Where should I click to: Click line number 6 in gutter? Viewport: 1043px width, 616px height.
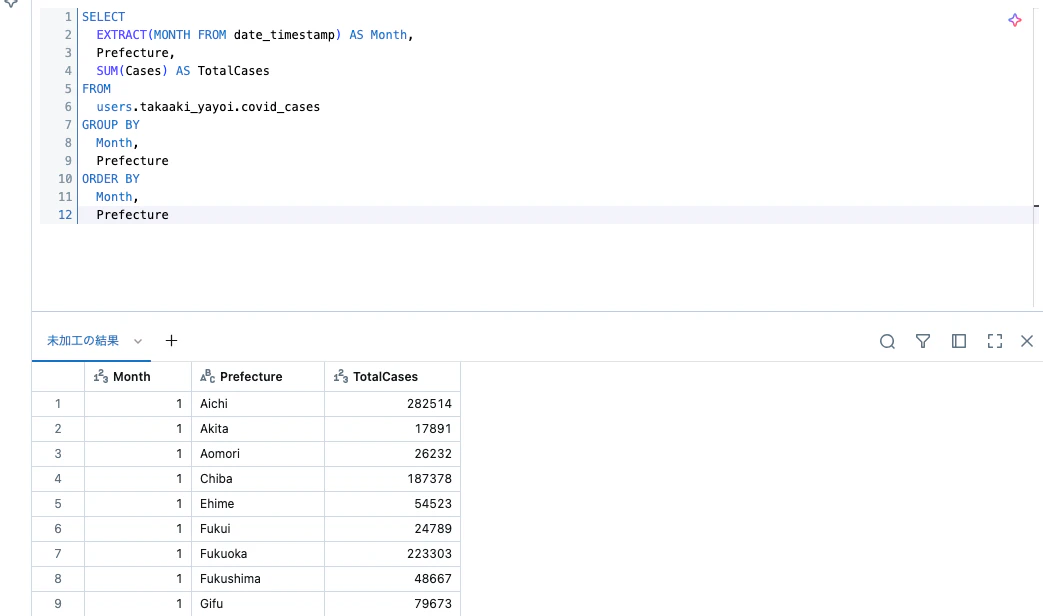[x=68, y=106]
